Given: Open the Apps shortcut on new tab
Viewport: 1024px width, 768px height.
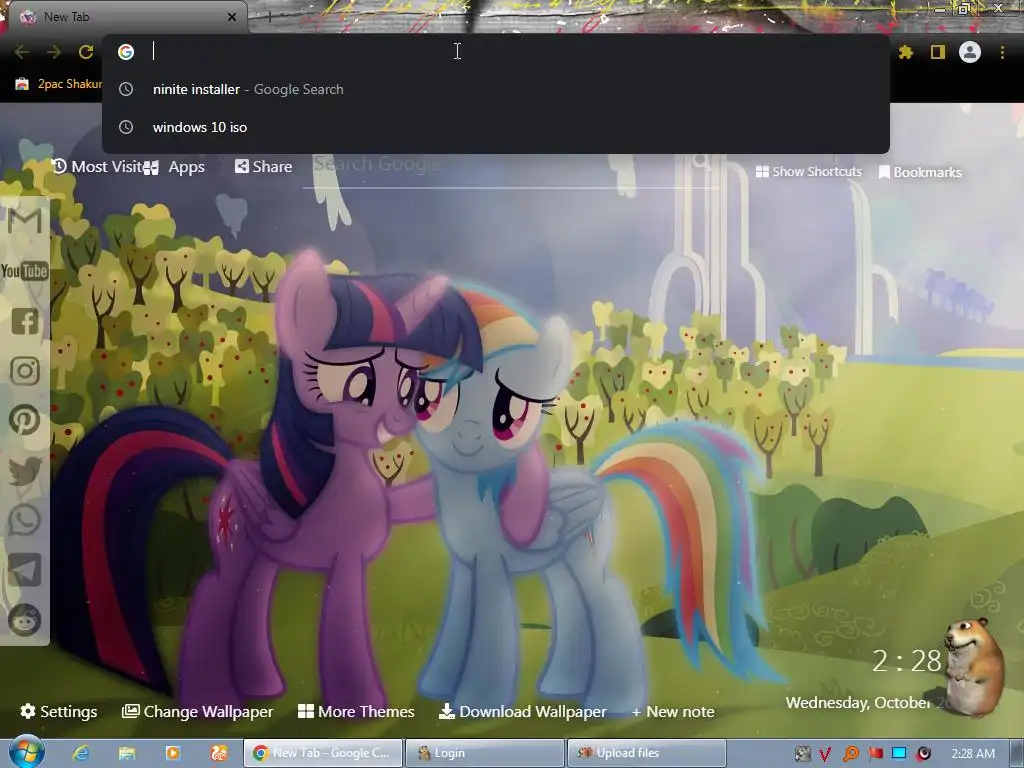Looking at the screenshot, I should (x=174, y=167).
